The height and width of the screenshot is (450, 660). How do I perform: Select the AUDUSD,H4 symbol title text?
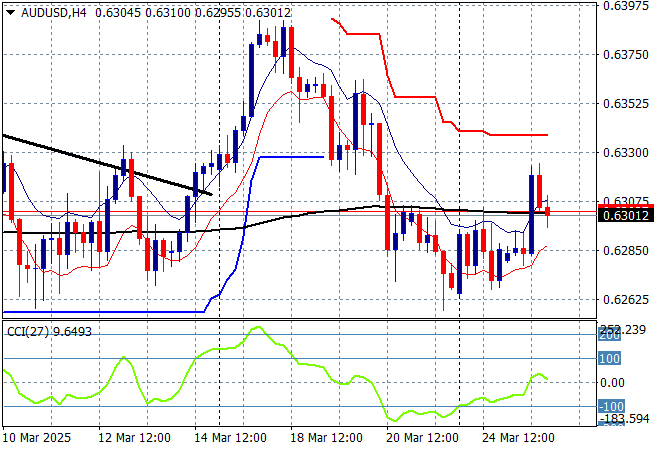coord(53,13)
